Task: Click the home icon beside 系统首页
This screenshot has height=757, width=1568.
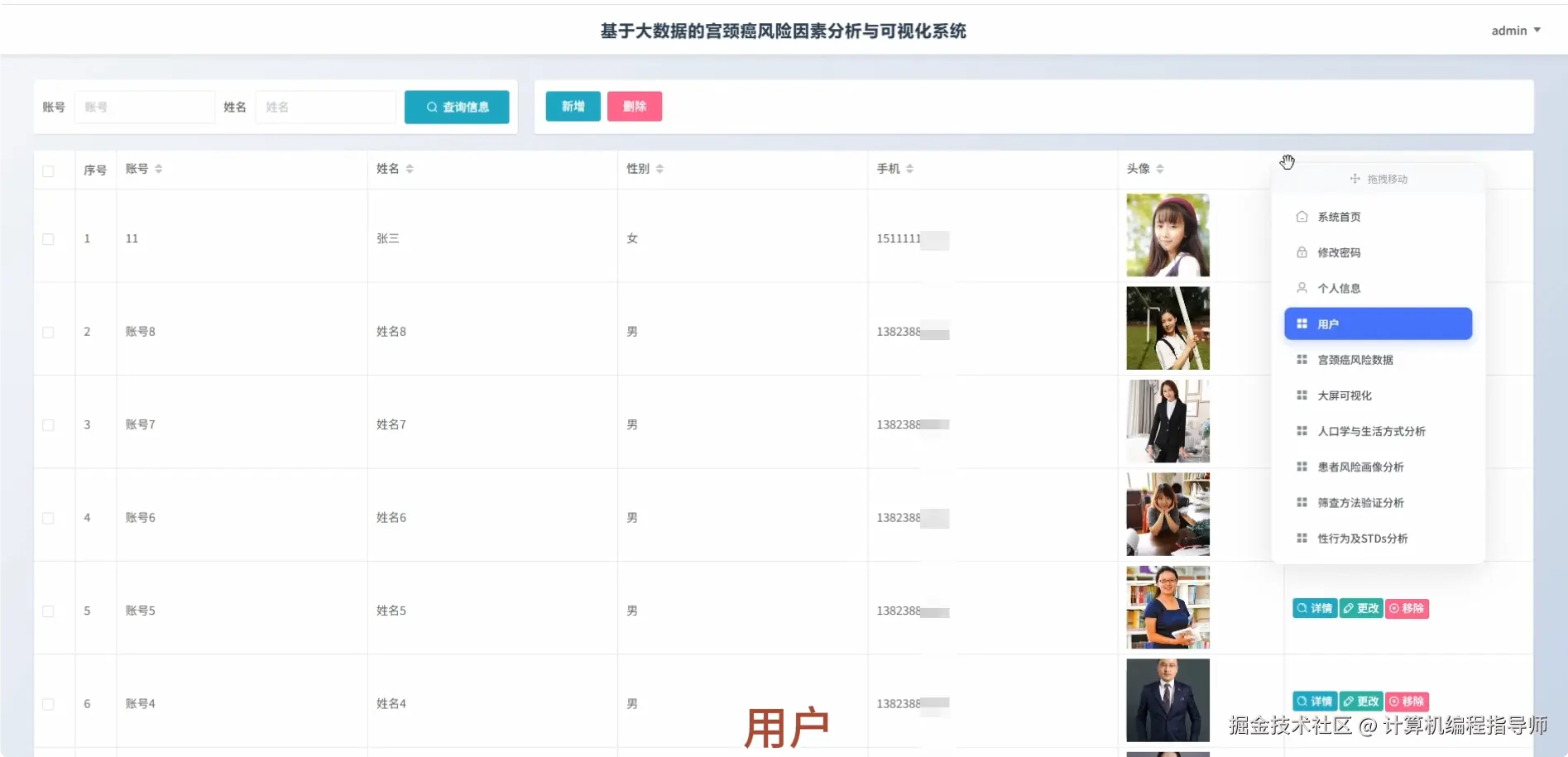Action: pyautogui.click(x=1302, y=217)
